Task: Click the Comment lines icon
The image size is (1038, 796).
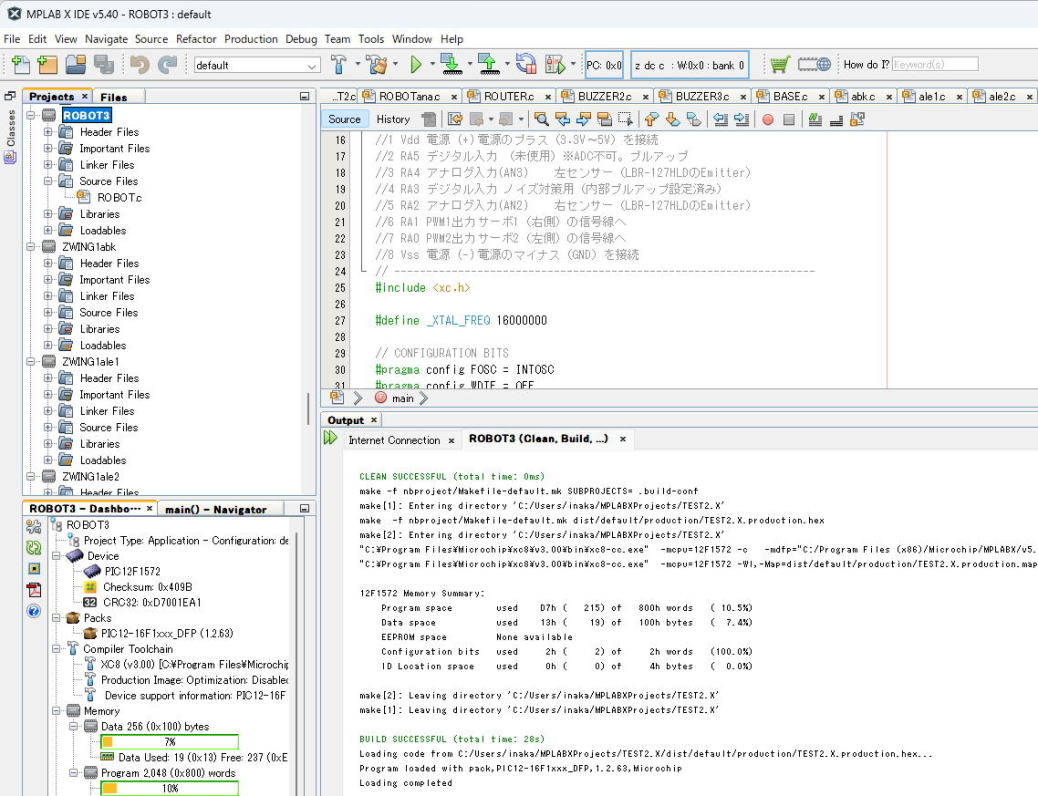Action: (x=815, y=119)
